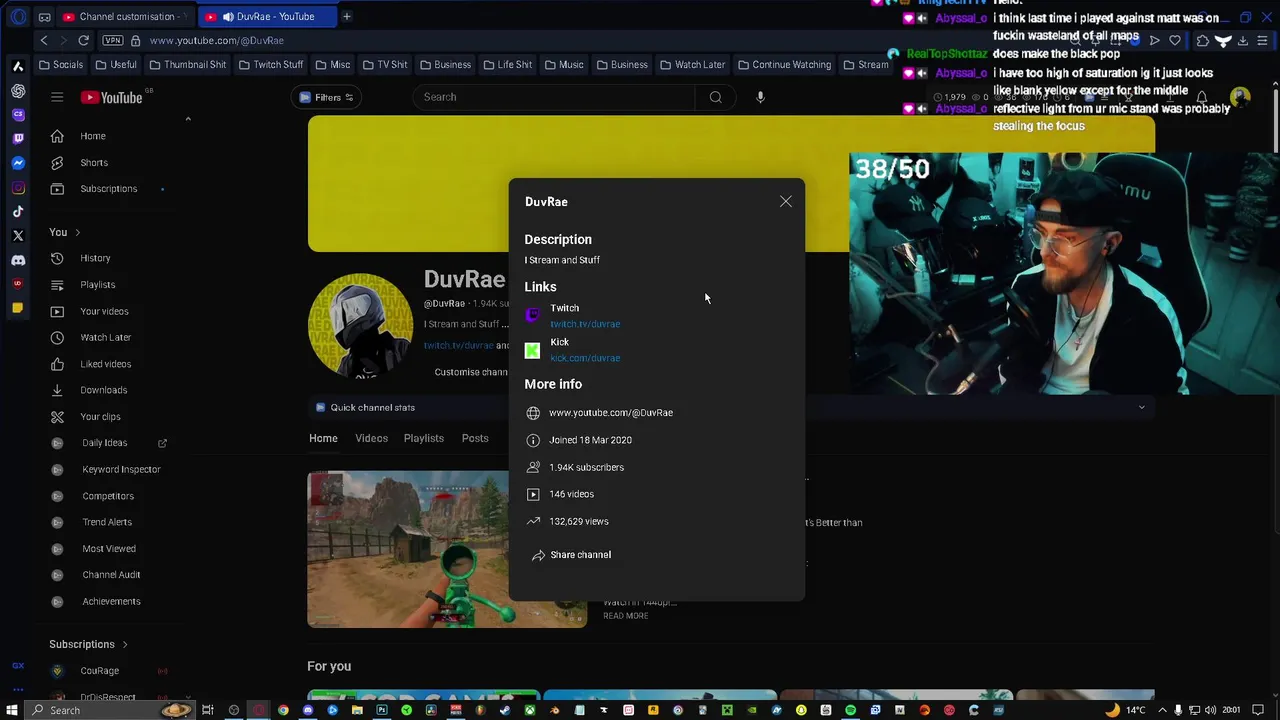Open Subscriptions in YouTube sidebar
Image resolution: width=1280 pixels, height=720 pixels.
pos(108,189)
